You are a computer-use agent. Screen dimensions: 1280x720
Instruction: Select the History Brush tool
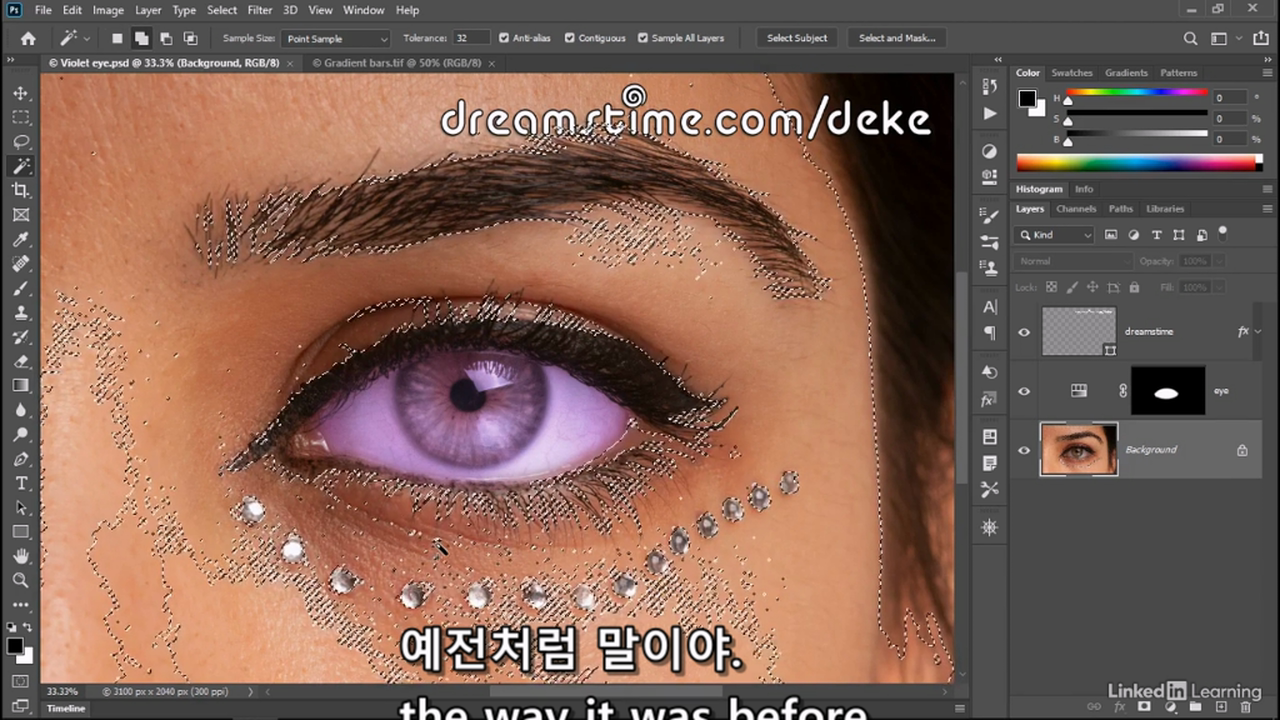point(21,337)
